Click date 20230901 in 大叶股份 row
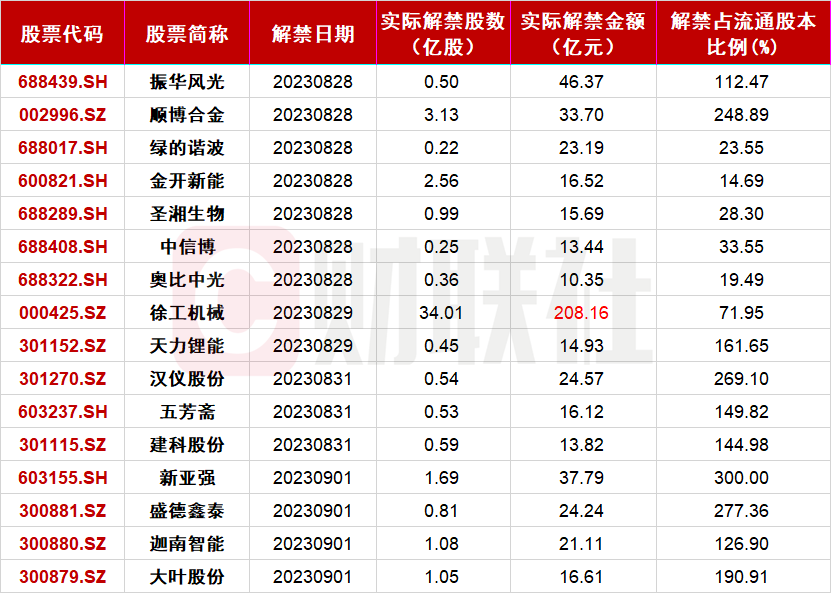831x593 pixels. click(313, 577)
